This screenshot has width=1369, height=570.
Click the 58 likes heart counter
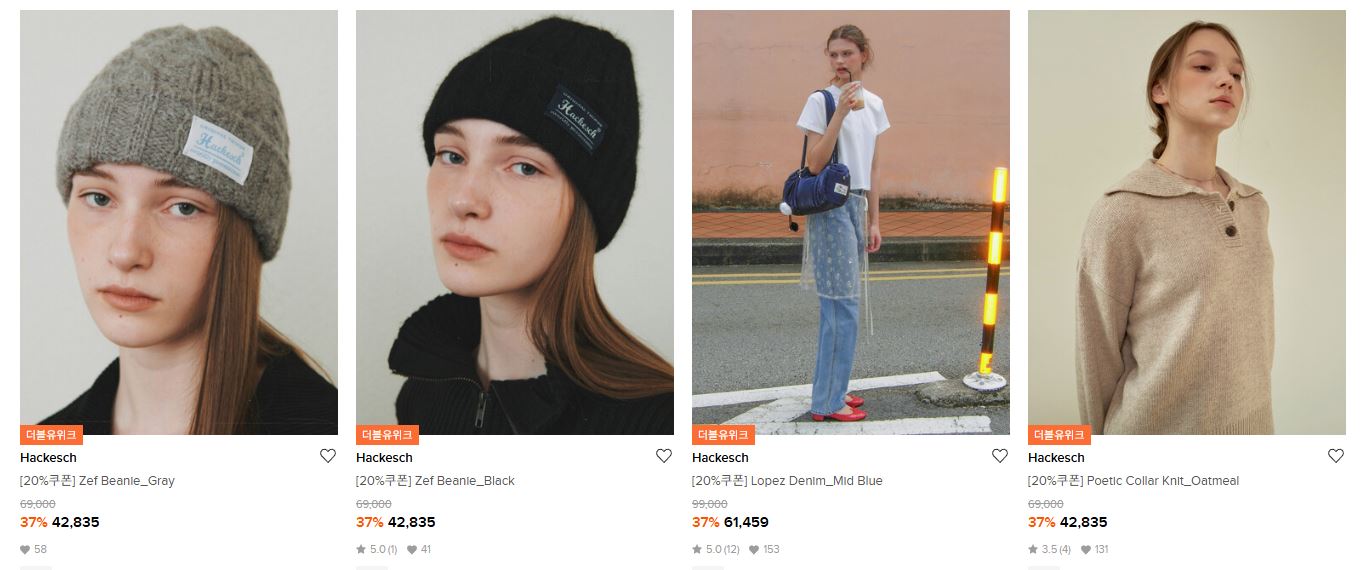pos(33,549)
